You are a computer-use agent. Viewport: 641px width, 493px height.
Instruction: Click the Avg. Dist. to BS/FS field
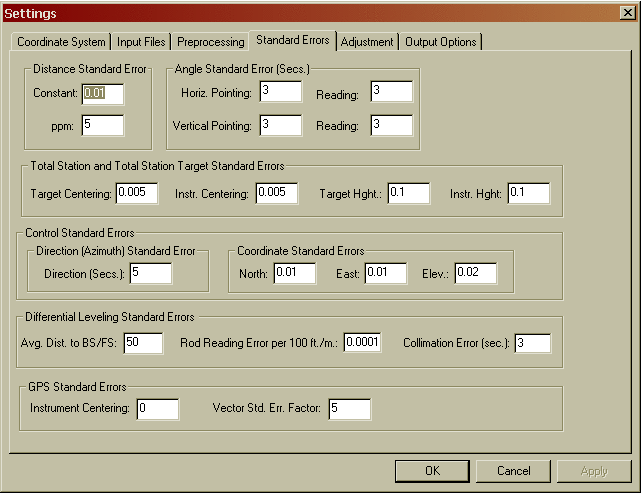point(143,343)
